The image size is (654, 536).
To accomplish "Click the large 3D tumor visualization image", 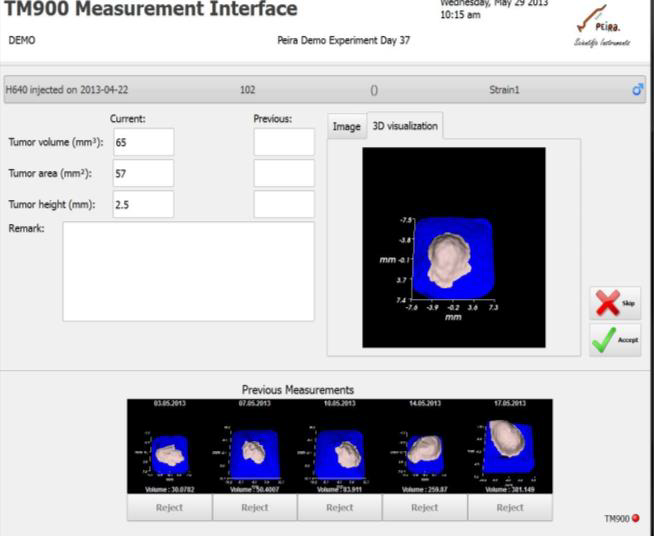I will [453, 247].
